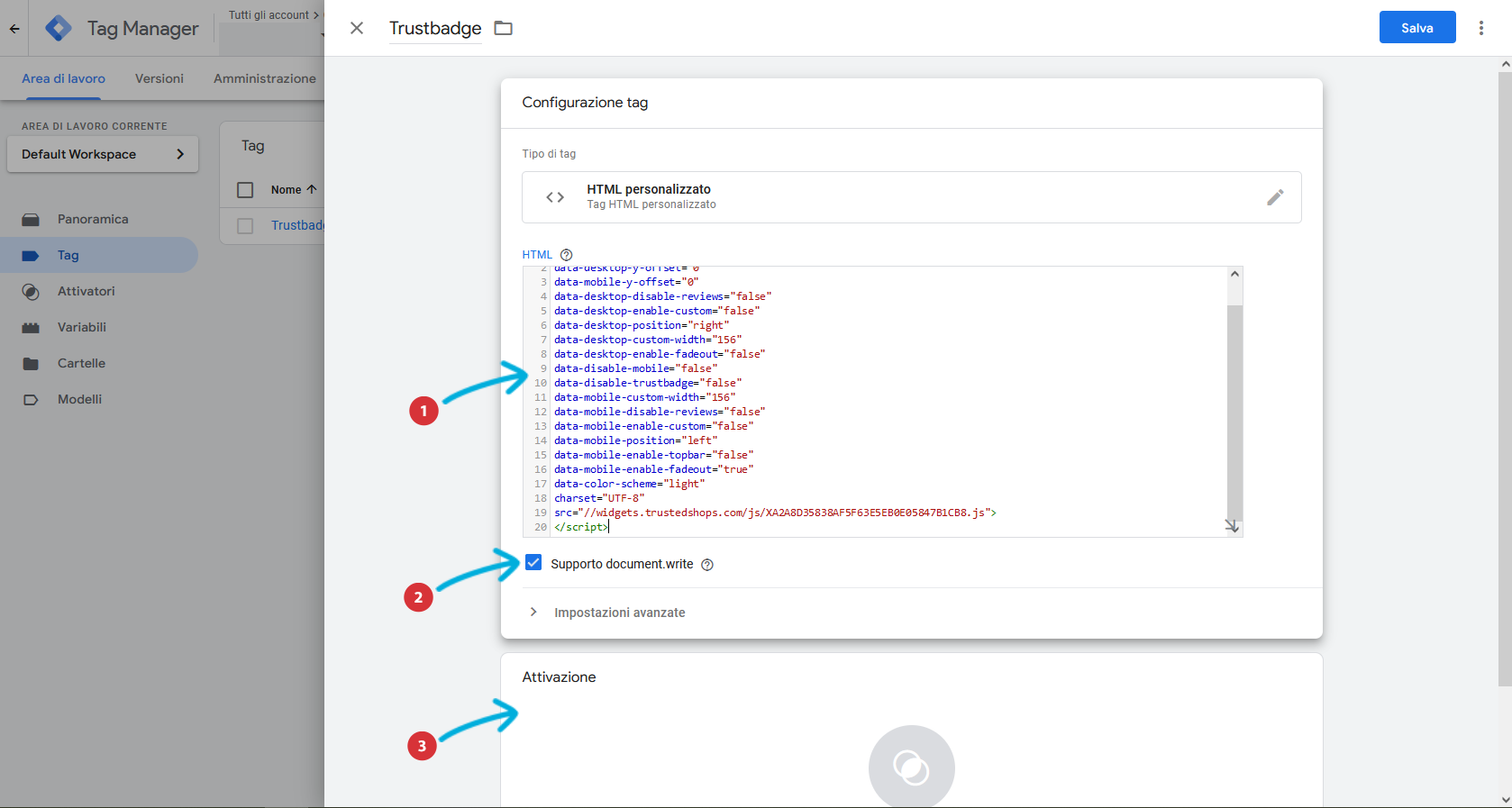Save the tag with Salva button
Viewport: 1512px width, 808px height.
click(x=1417, y=27)
